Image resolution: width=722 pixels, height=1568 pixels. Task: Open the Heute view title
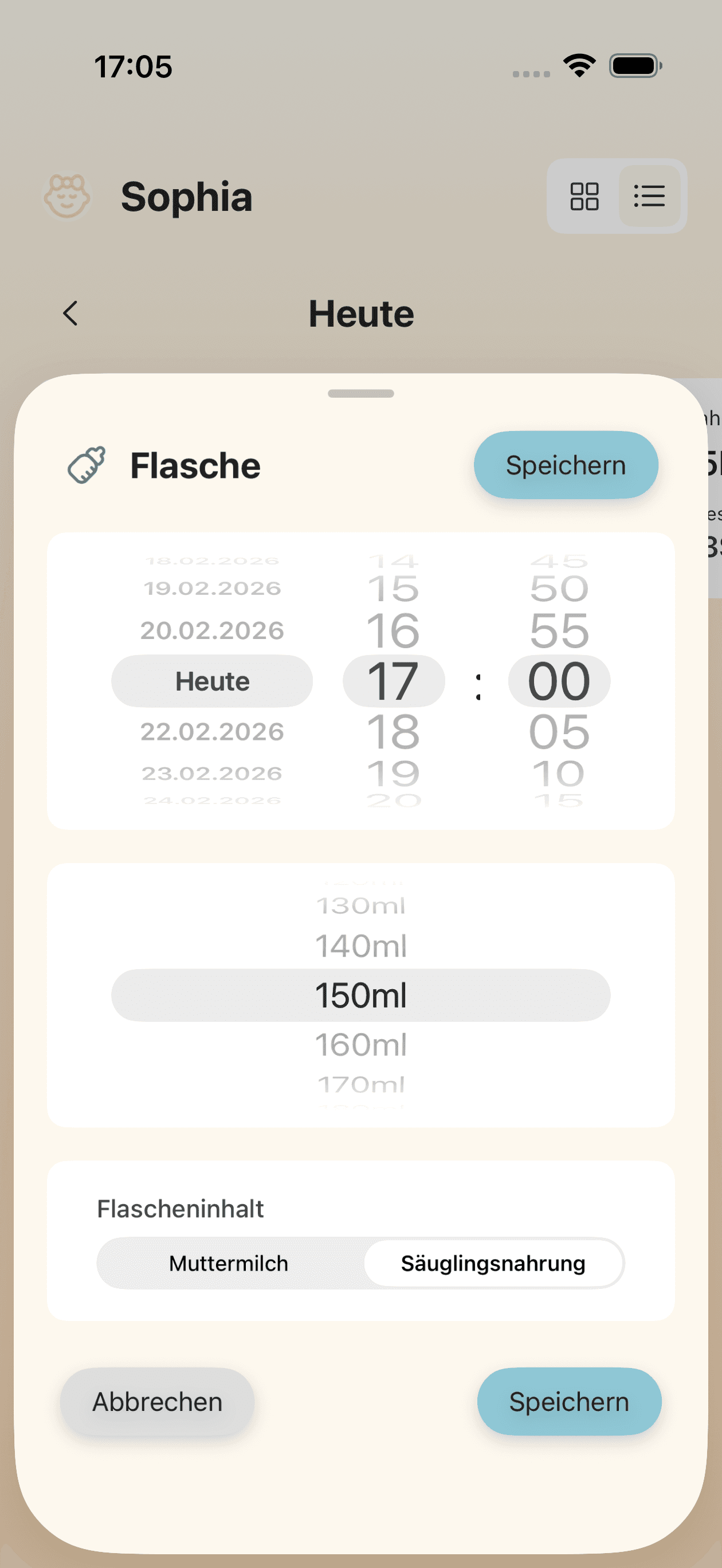pyautogui.click(x=361, y=313)
